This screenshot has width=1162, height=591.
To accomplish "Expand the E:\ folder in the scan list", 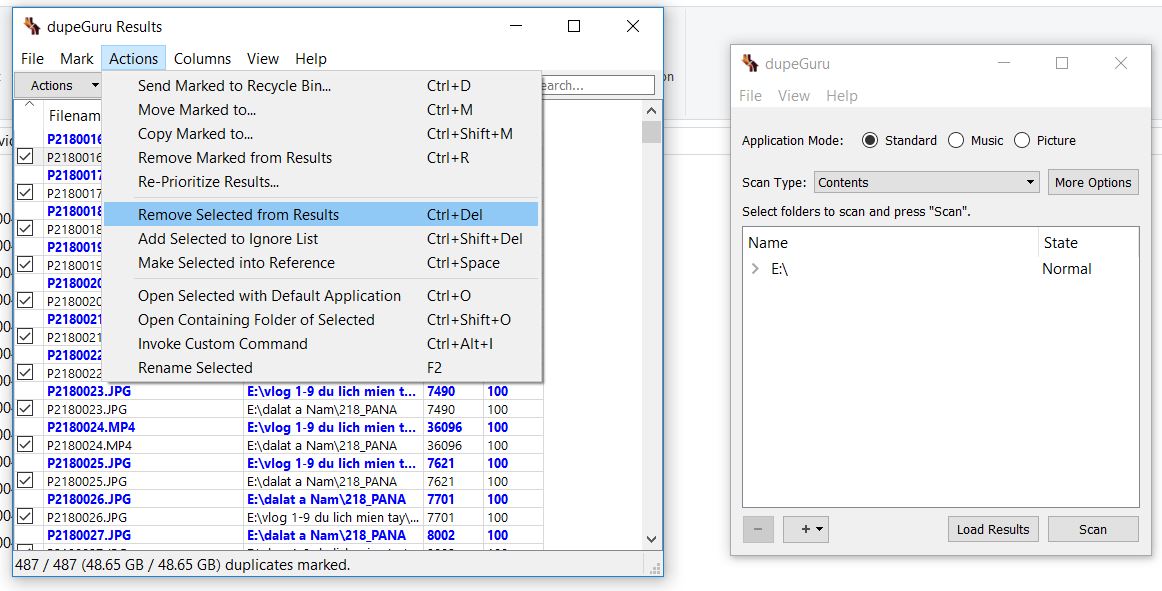I will click(x=753, y=268).
